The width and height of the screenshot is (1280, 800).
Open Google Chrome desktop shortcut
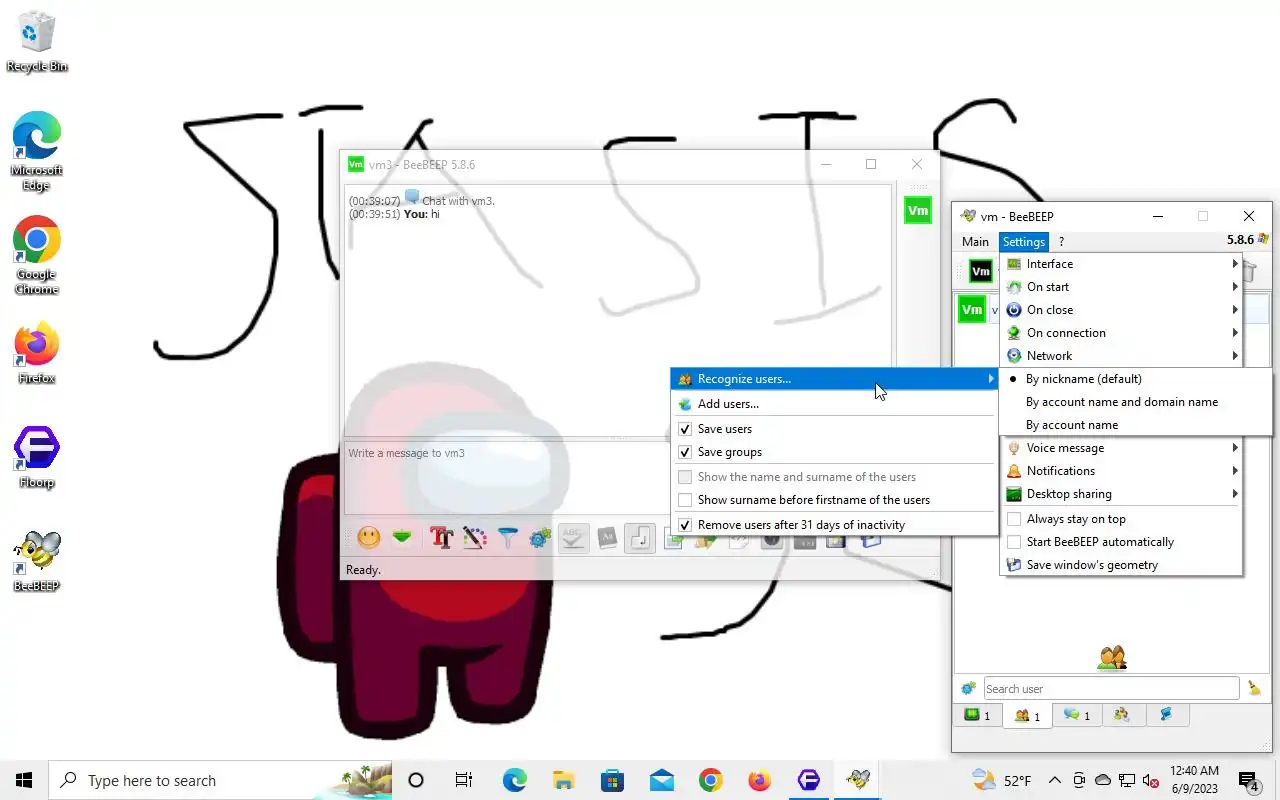37,255
